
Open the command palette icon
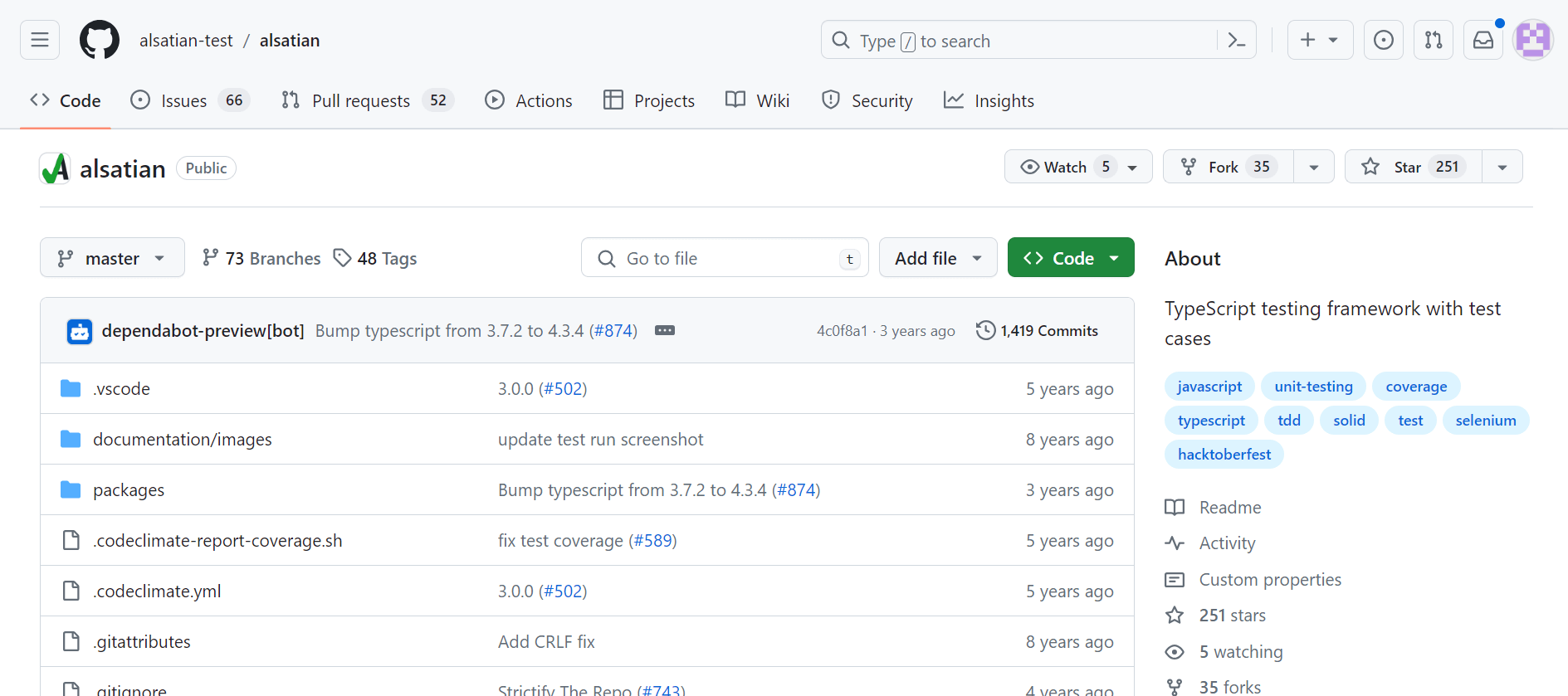click(1236, 40)
